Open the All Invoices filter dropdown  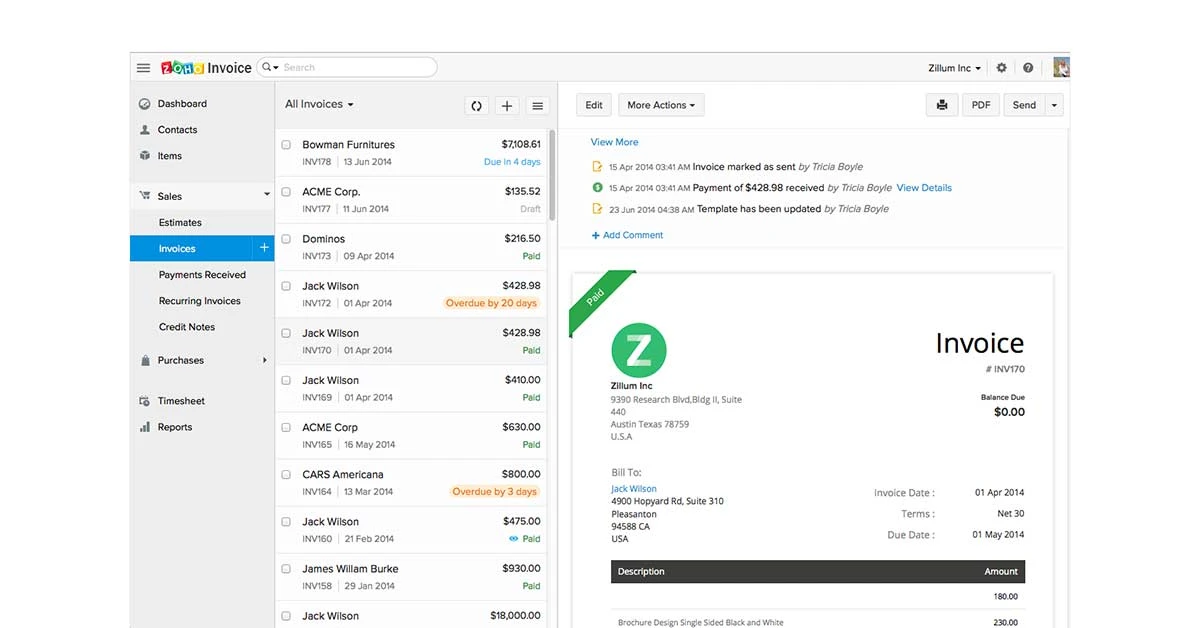pyautogui.click(x=318, y=103)
